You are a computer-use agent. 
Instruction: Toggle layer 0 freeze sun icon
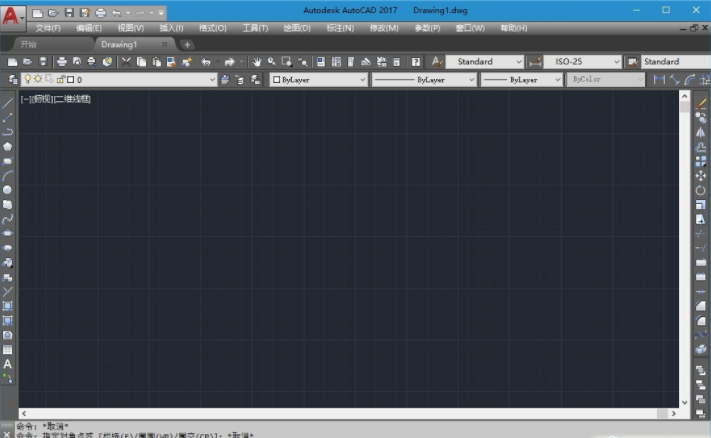click(x=38, y=79)
